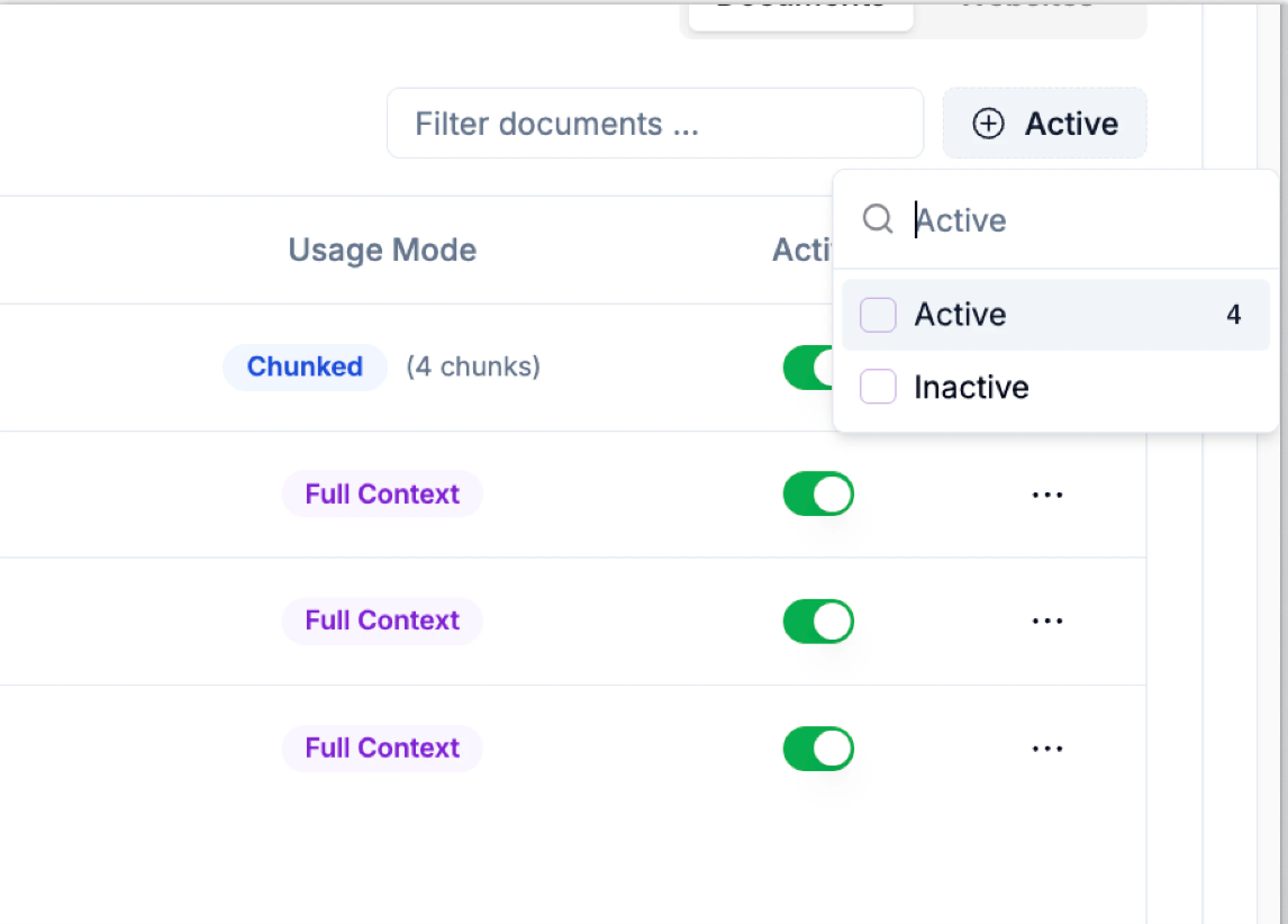Click the Usage Mode column header
The width and height of the screenshot is (1288, 924).
(x=382, y=250)
